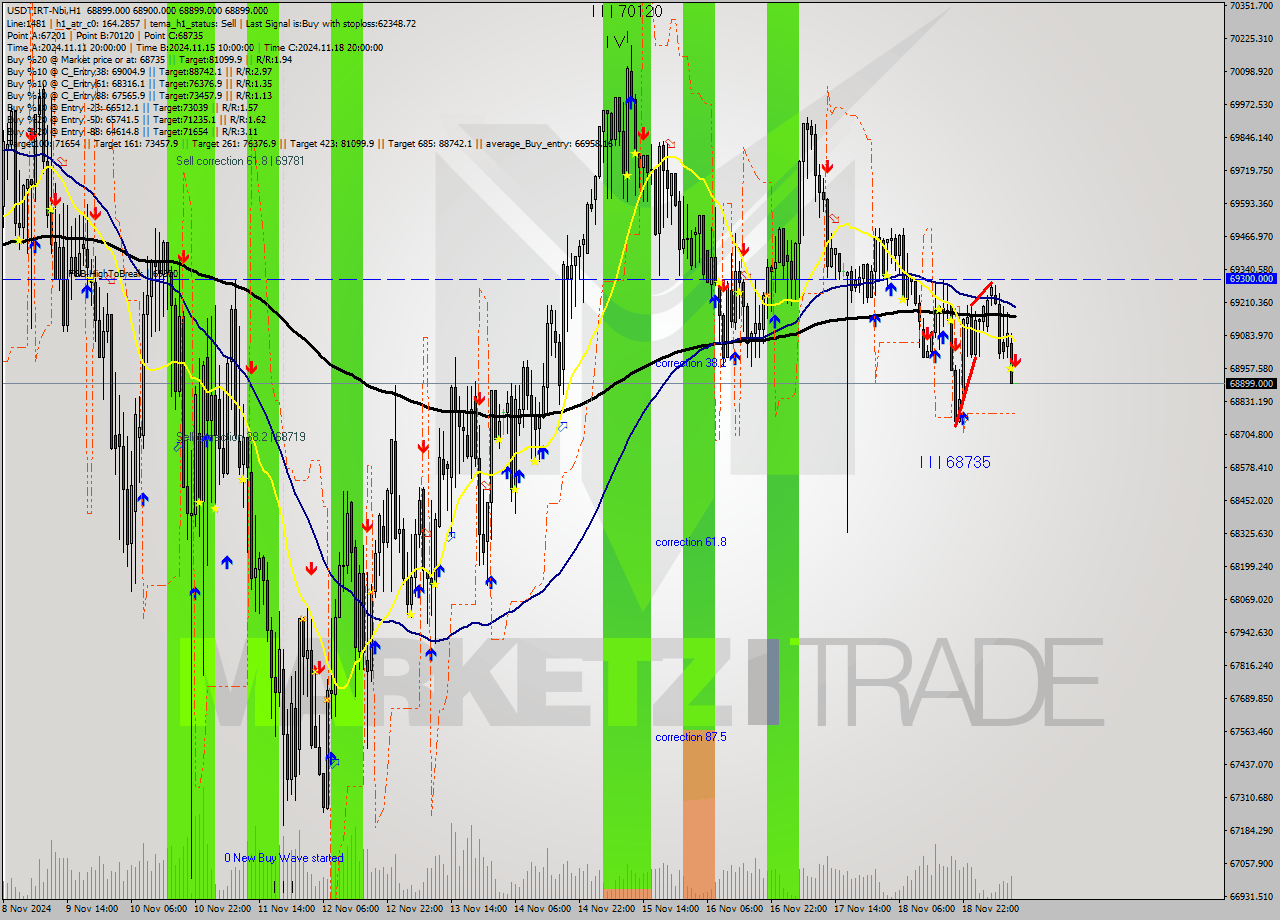Click the 68899.000 current price tag
Screen dimensions: 1280x920
pyautogui.click(x=1250, y=383)
